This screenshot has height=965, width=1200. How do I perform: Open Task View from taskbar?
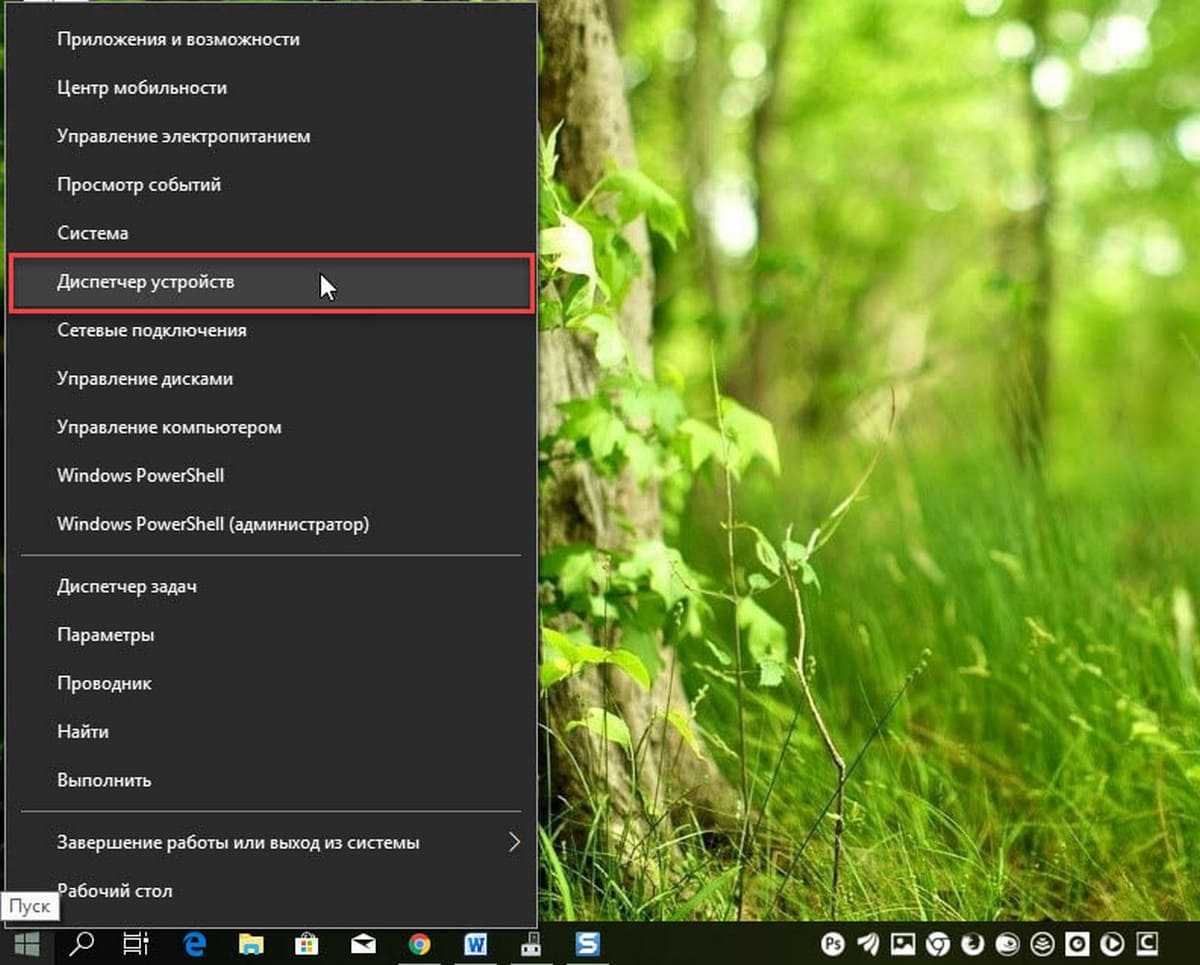pos(136,943)
